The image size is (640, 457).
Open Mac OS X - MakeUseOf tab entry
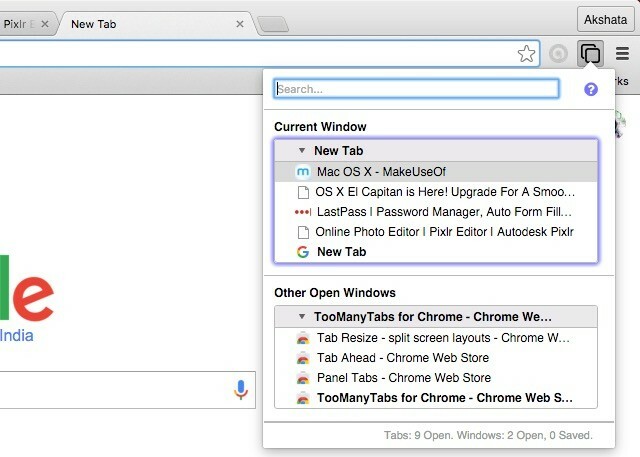[436, 172]
